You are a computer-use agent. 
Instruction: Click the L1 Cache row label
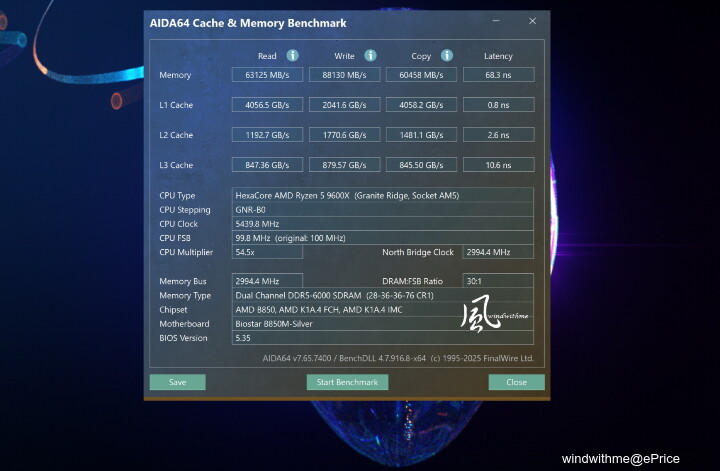pyautogui.click(x=176, y=105)
